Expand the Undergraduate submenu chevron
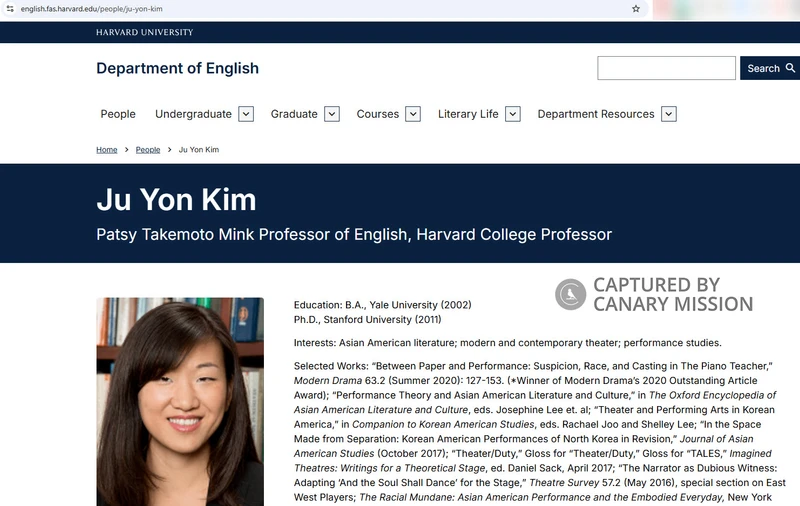This screenshot has height=506, width=800. coord(246,114)
